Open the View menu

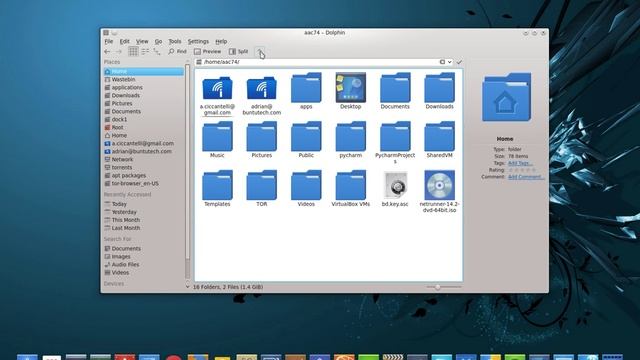click(x=142, y=42)
